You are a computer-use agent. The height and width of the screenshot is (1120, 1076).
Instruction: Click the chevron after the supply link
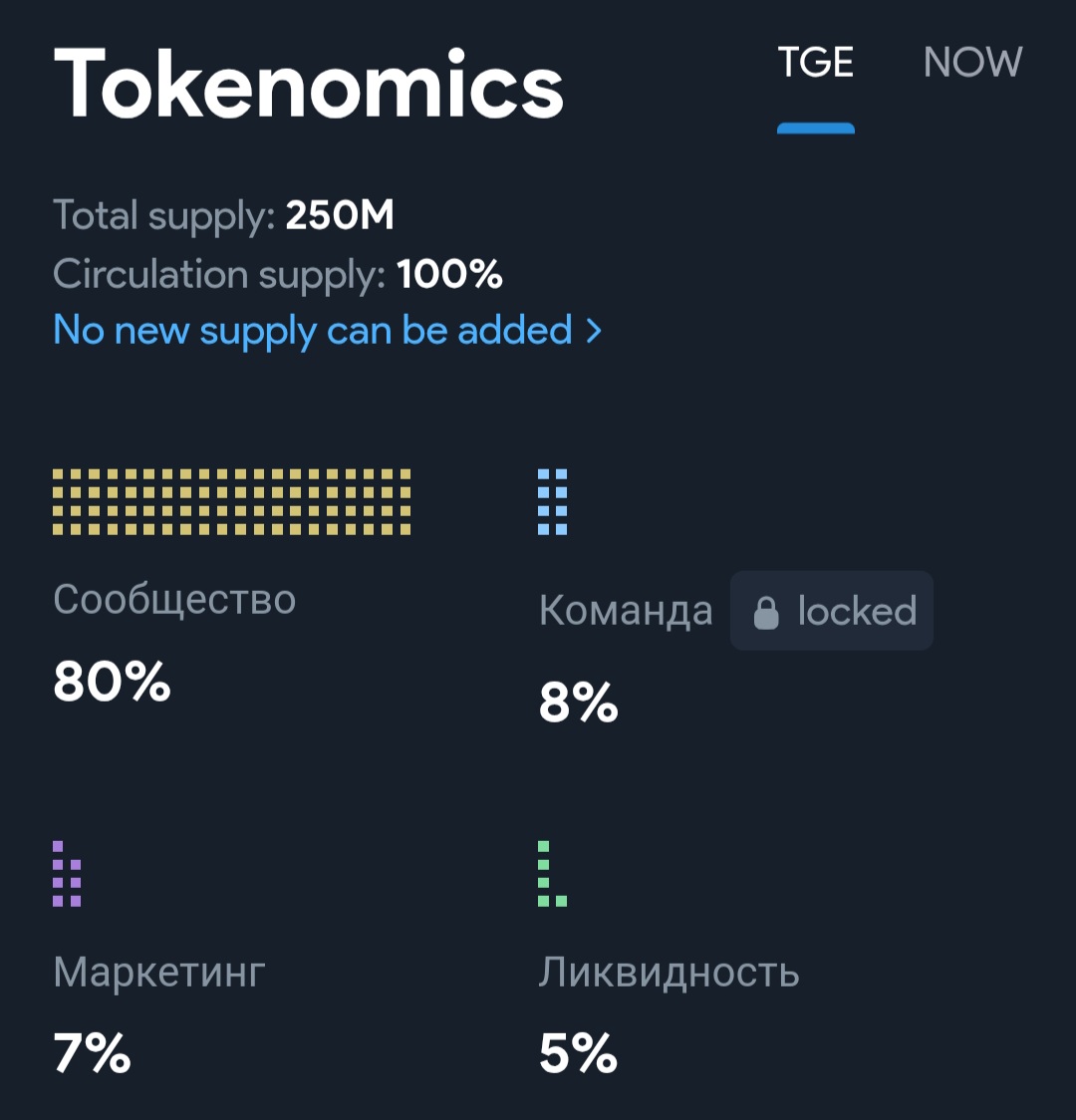[594, 331]
